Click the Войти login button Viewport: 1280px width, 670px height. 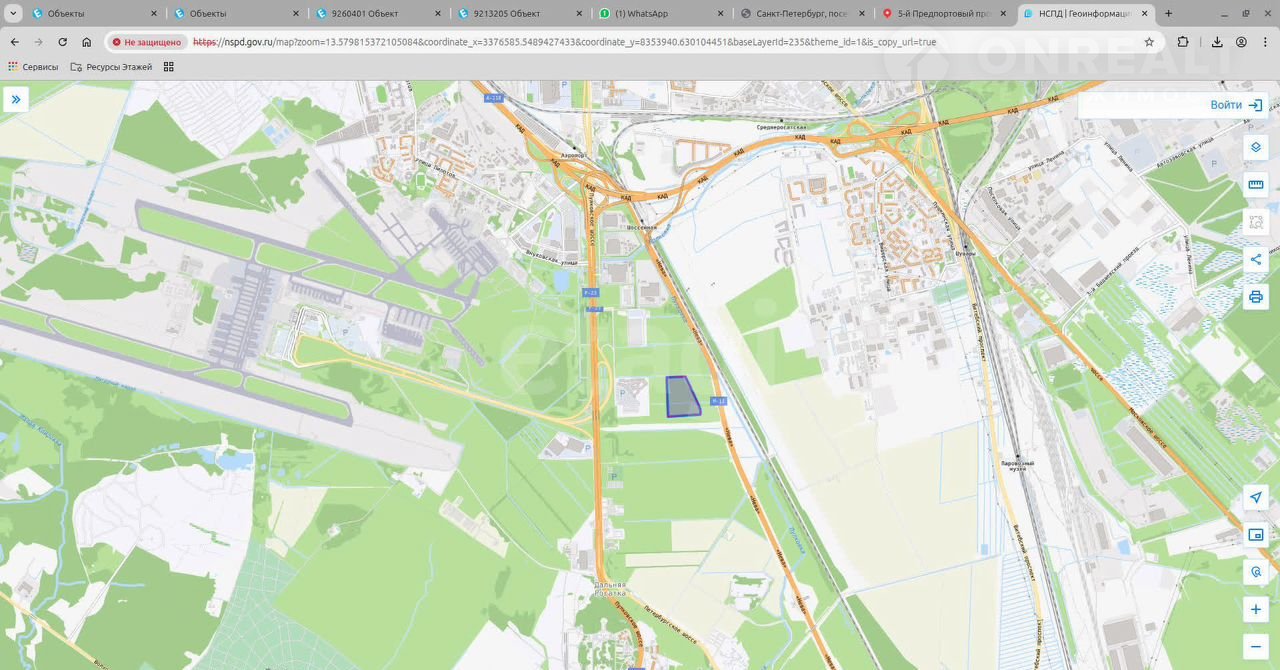click(x=1237, y=105)
